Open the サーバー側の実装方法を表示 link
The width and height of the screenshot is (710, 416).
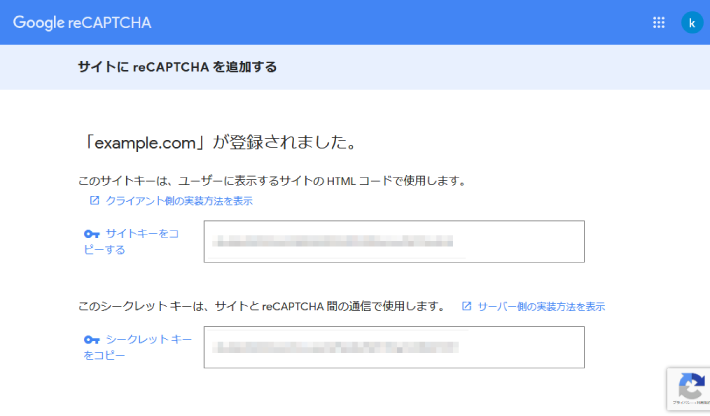(541, 307)
